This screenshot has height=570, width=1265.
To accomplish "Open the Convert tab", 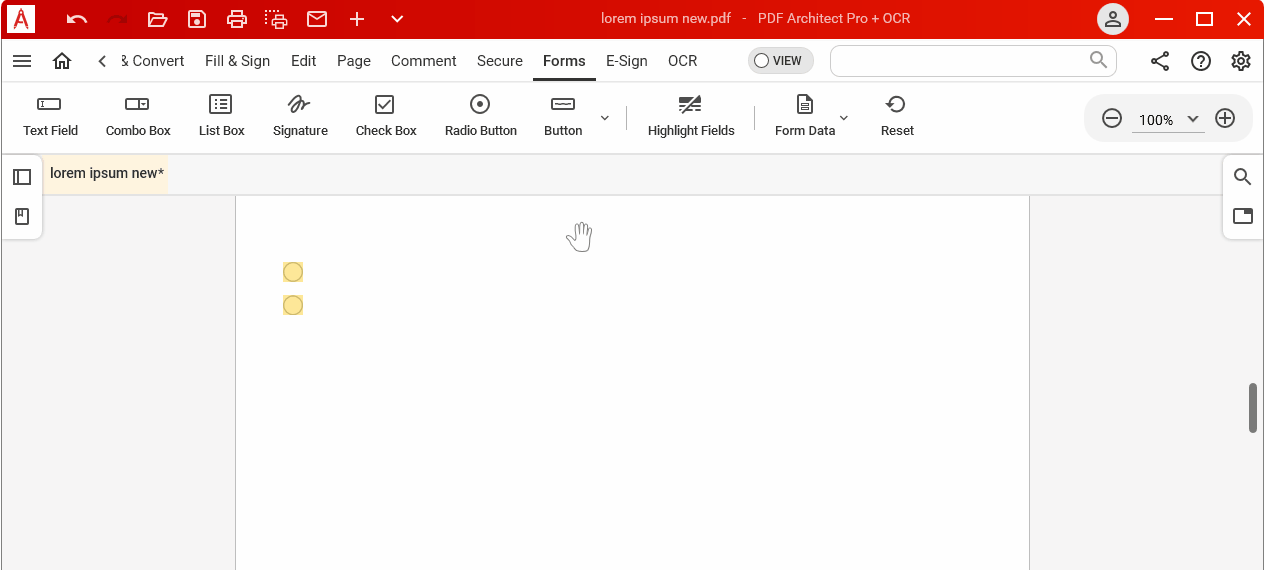I will (152, 61).
